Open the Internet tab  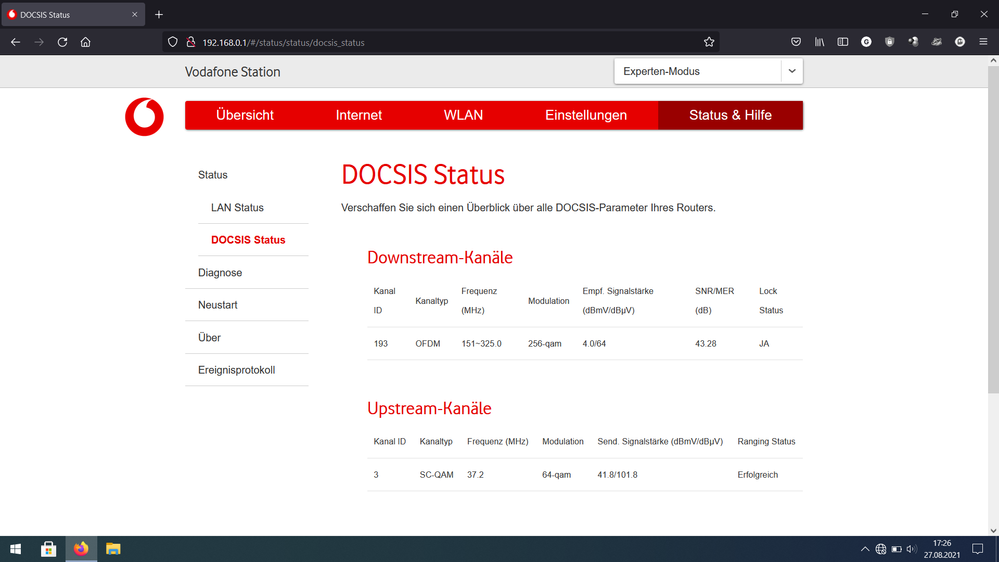click(x=359, y=115)
